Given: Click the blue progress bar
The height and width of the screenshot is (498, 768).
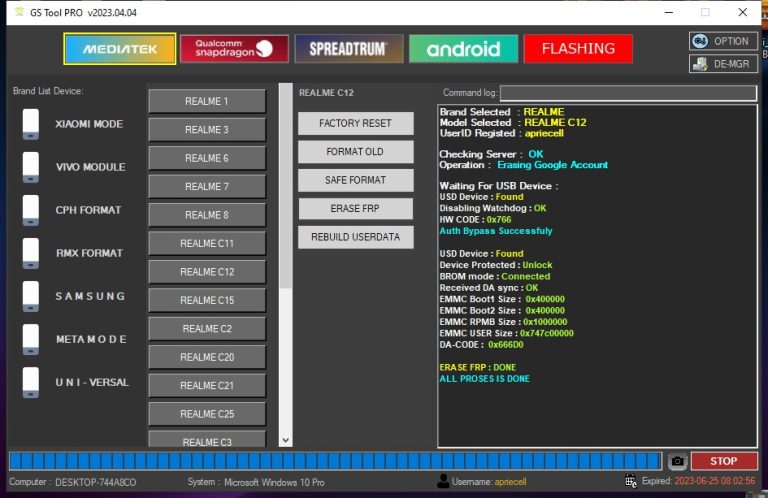Looking at the screenshot, I should 336,461.
